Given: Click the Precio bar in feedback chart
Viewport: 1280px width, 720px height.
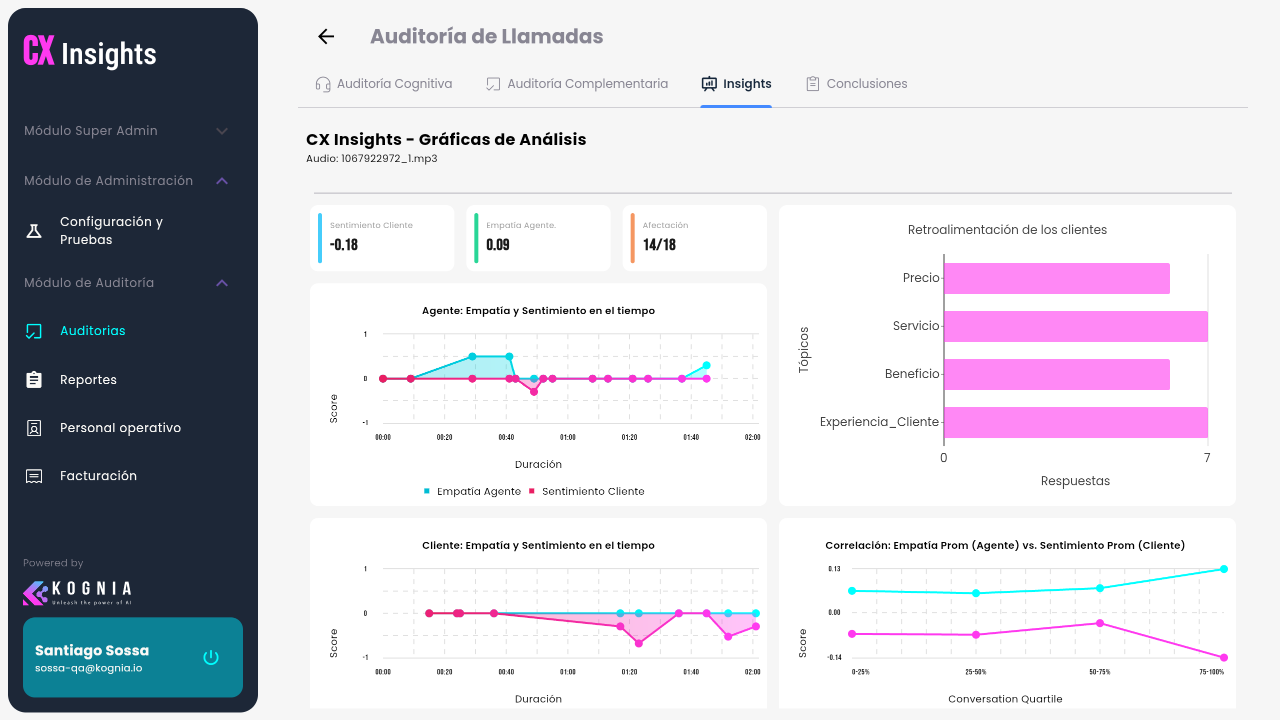Looking at the screenshot, I should (1057, 278).
